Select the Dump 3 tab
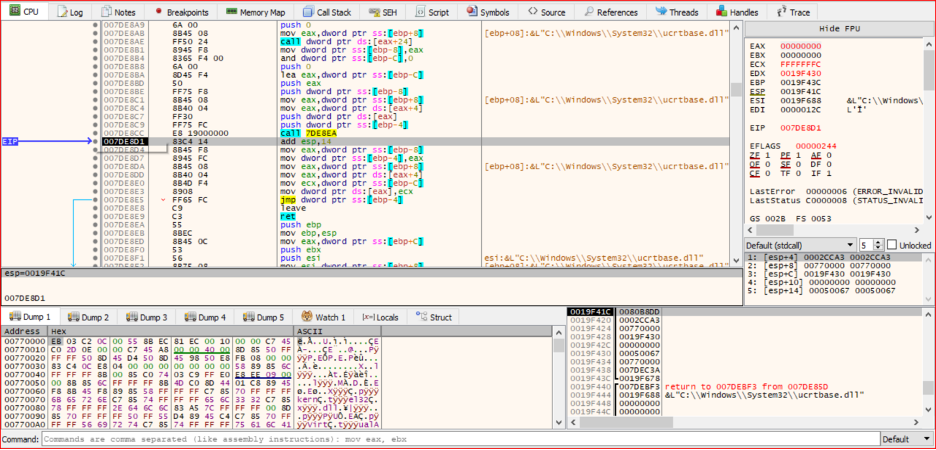The image size is (936, 450). pyautogui.click(x=147, y=317)
